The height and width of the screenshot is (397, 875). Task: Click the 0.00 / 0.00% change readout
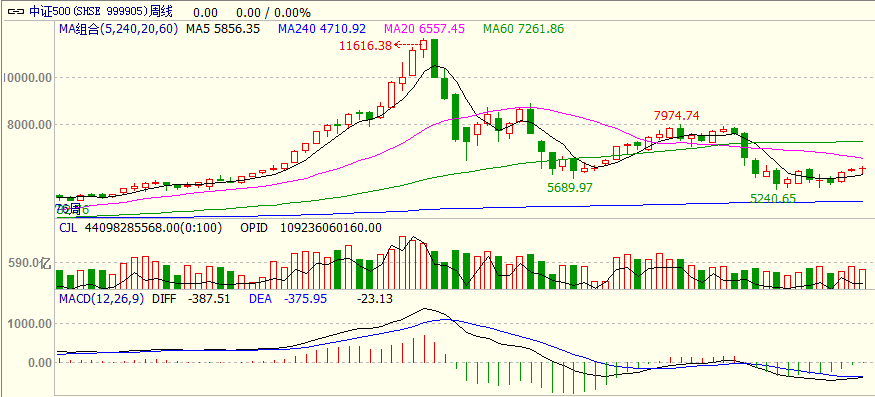(x=273, y=12)
